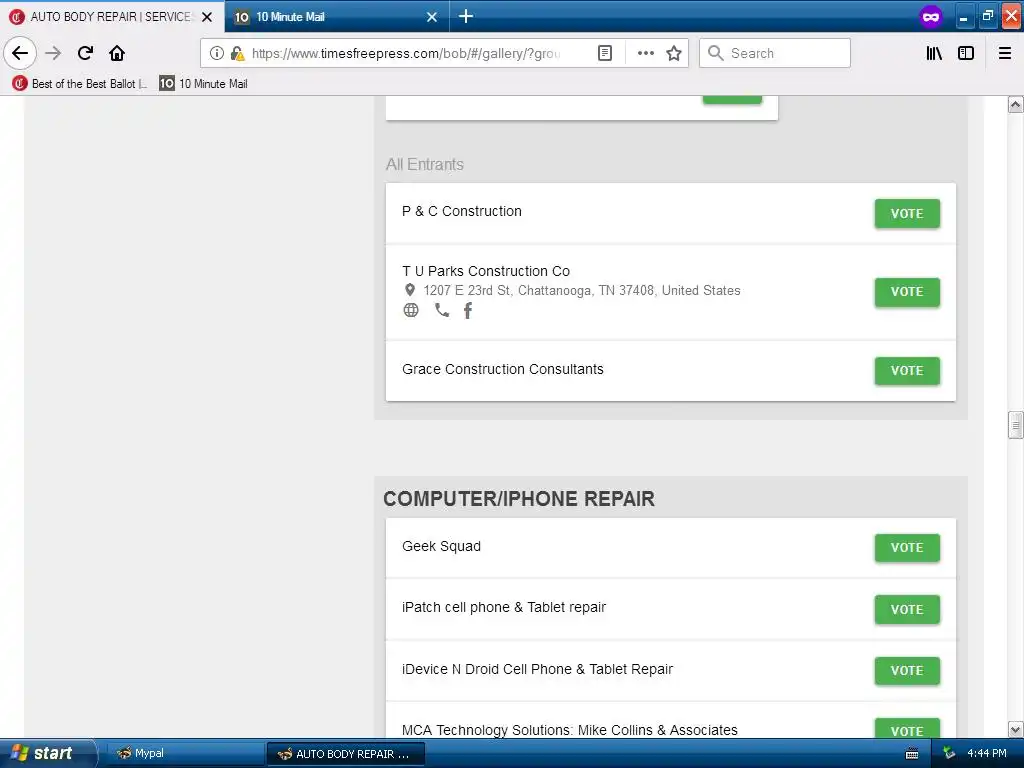Vote for Grace Construction Consultants

pos(906,370)
